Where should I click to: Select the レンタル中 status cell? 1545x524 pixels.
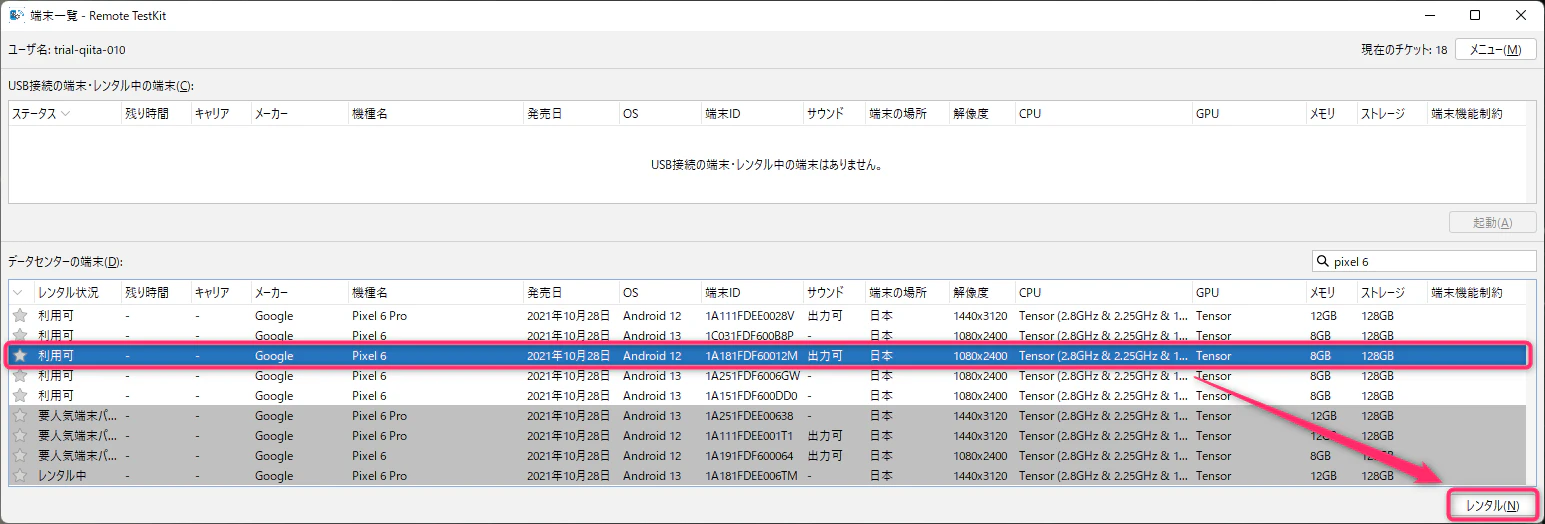coord(62,476)
